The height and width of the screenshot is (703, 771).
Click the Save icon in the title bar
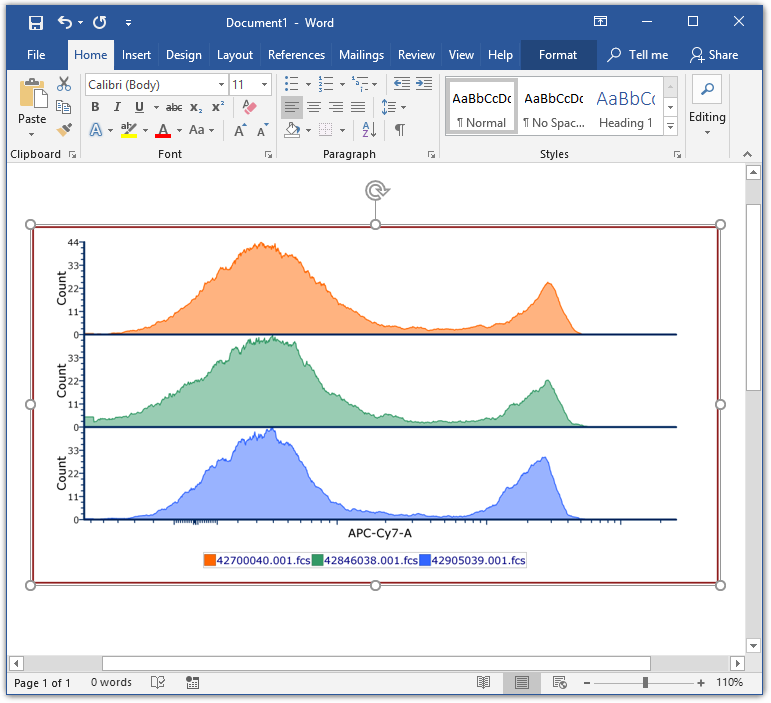coord(35,22)
